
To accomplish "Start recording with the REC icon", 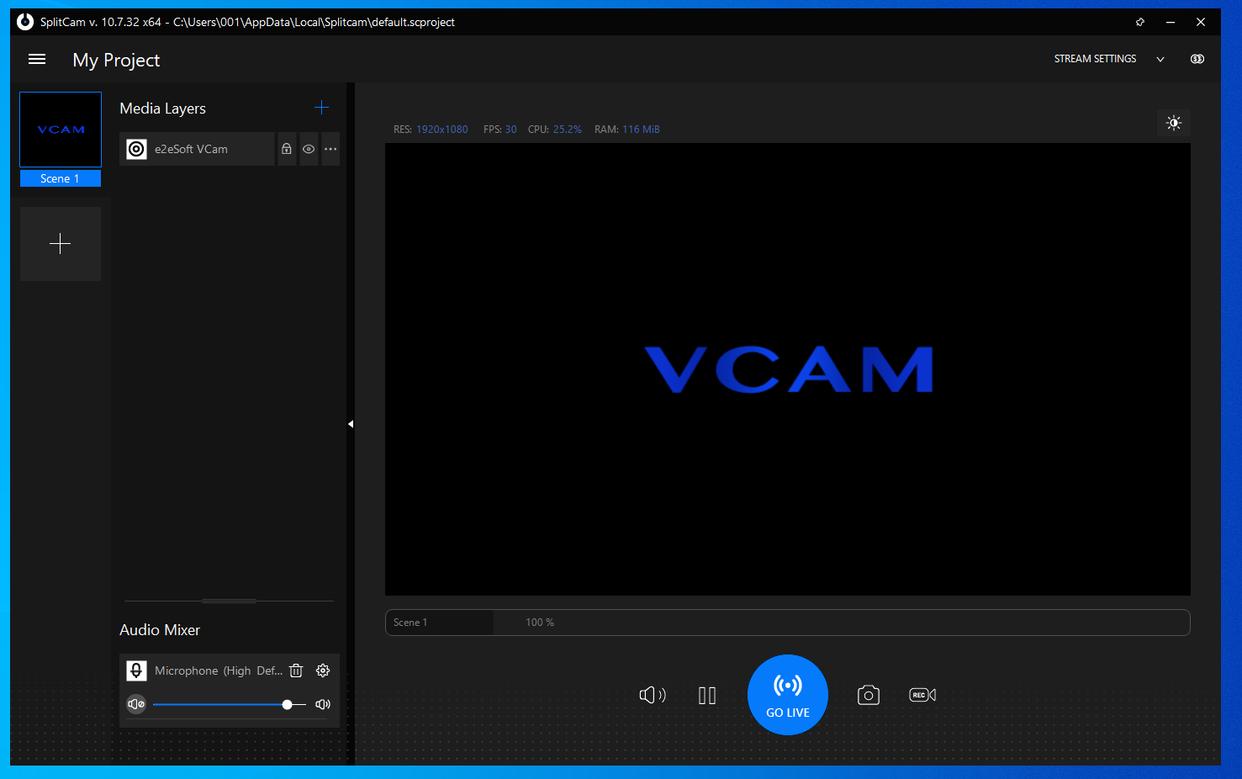I will tap(922, 695).
